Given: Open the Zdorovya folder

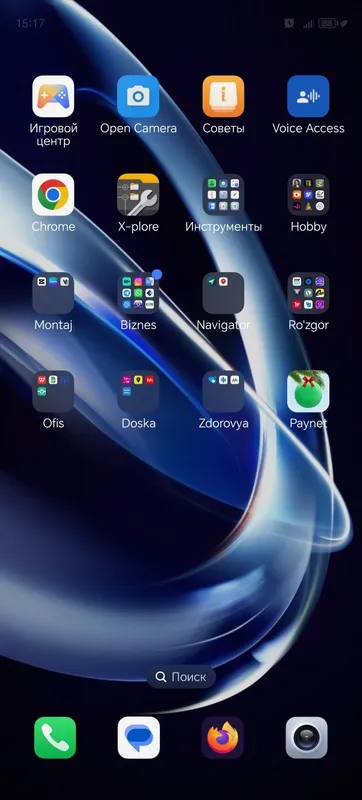Looking at the screenshot, I should [x=223, y=391].
